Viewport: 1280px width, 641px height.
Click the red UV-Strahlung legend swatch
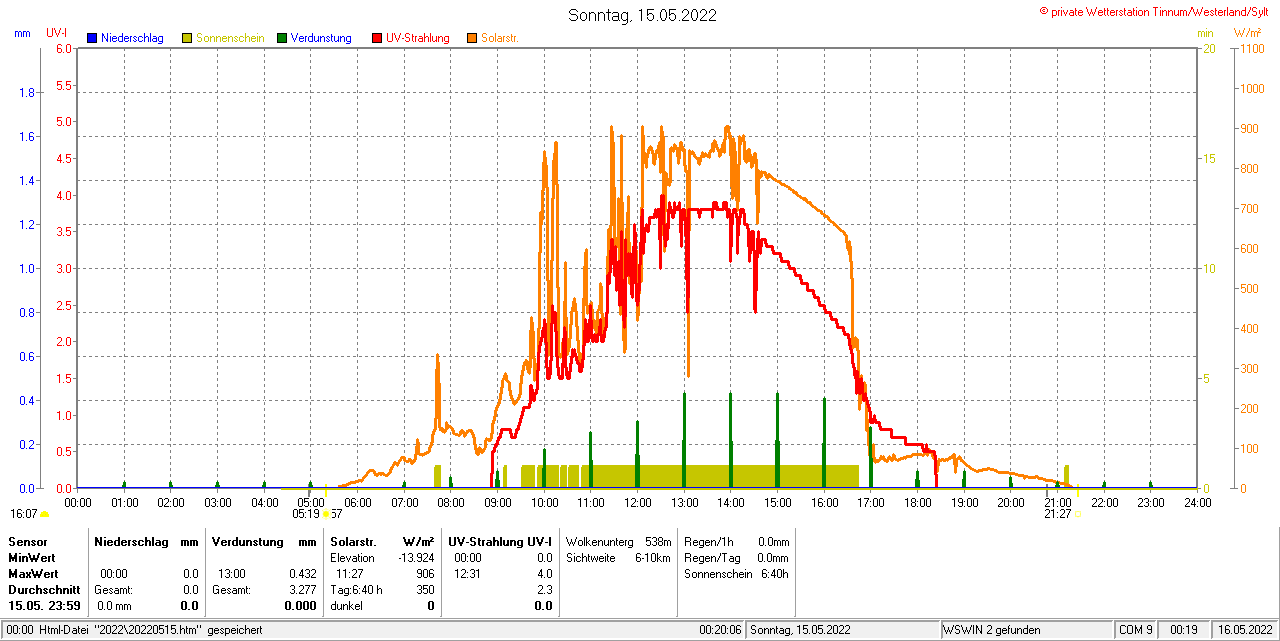click(377, 38)
